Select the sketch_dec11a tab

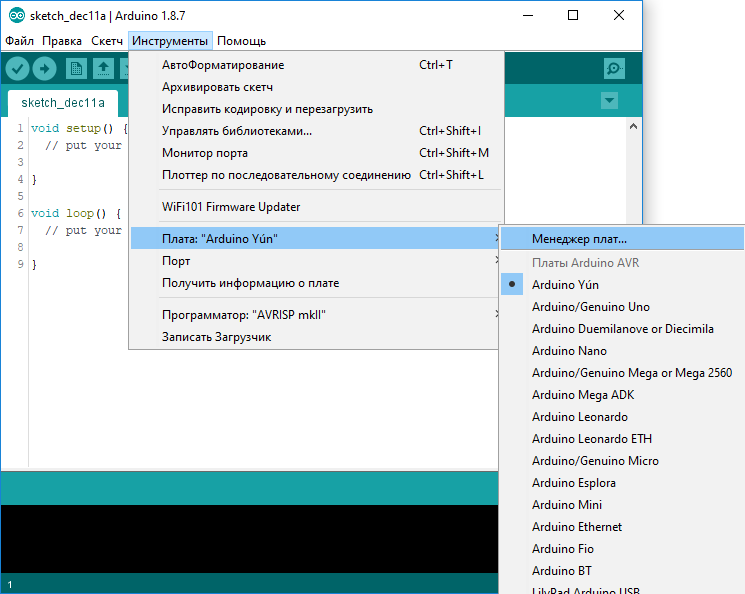(x=63, y=103)
